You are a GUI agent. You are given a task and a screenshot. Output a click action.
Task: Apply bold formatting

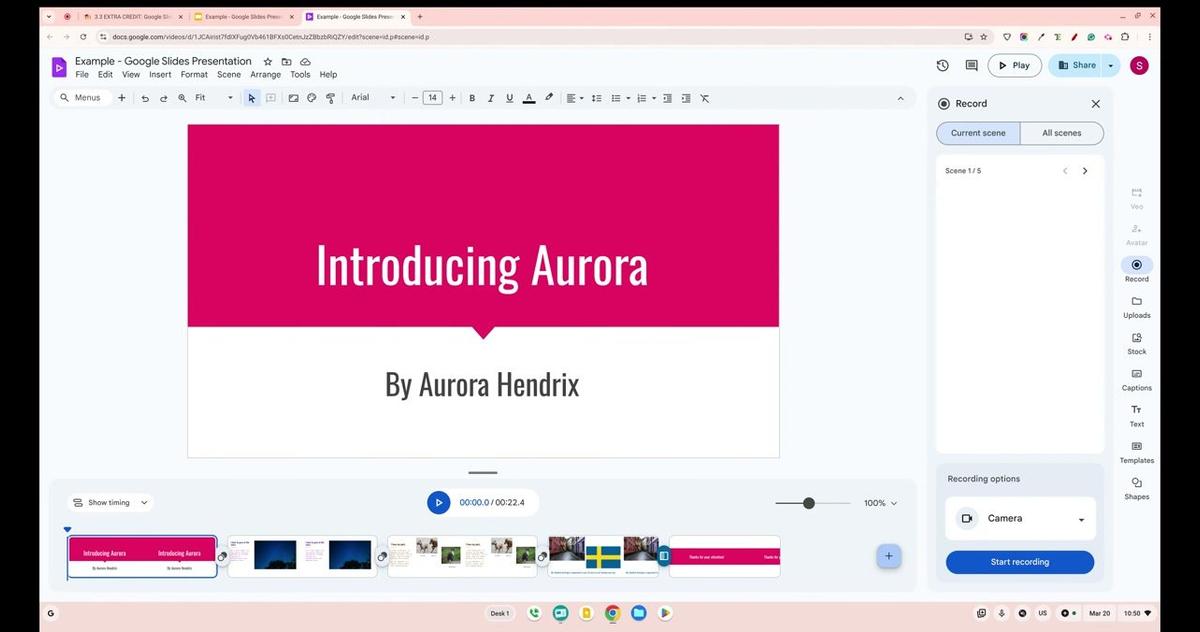click(472, 97)
